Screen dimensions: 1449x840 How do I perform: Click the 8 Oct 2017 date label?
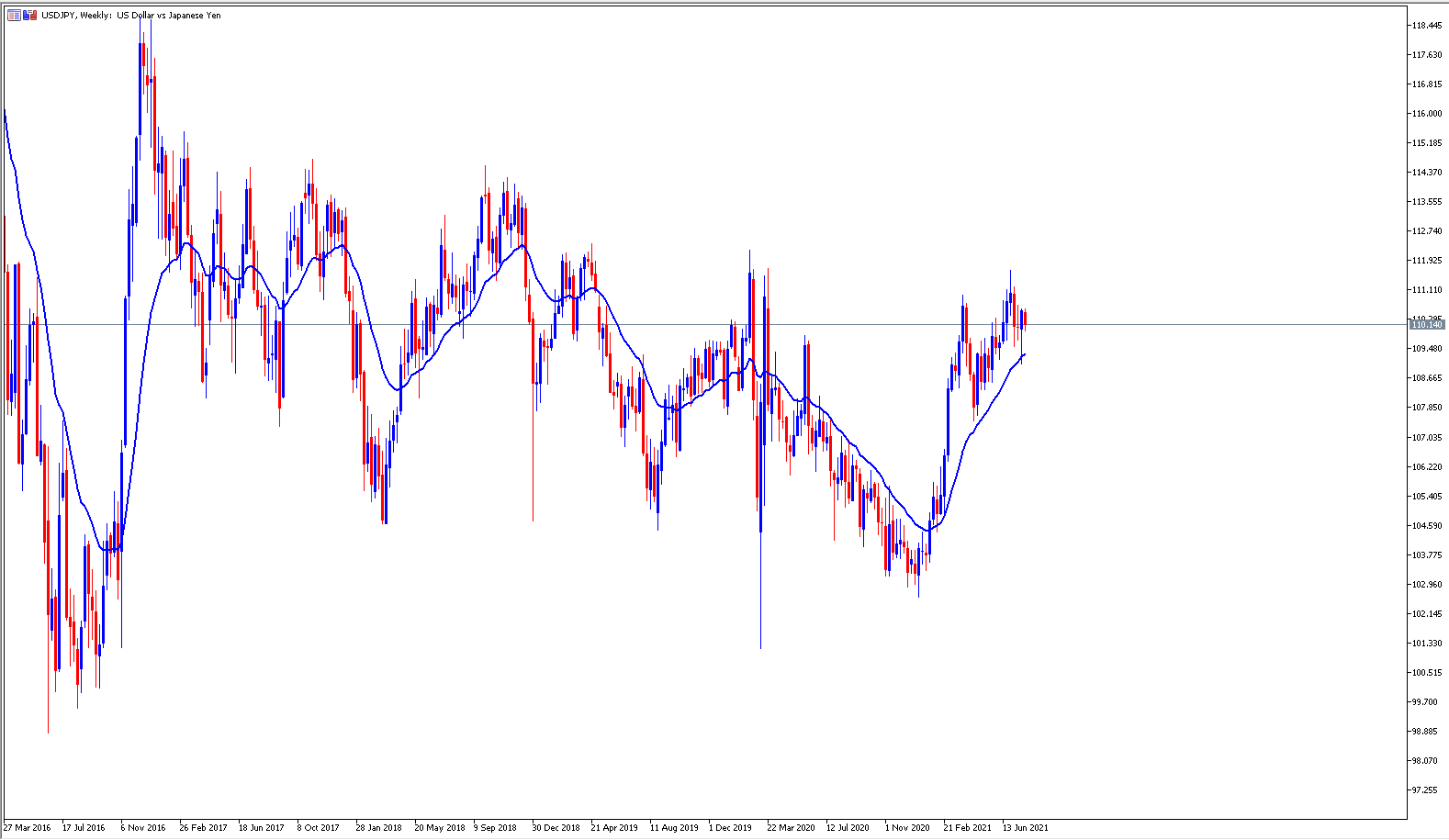click(x=319, y=828)
